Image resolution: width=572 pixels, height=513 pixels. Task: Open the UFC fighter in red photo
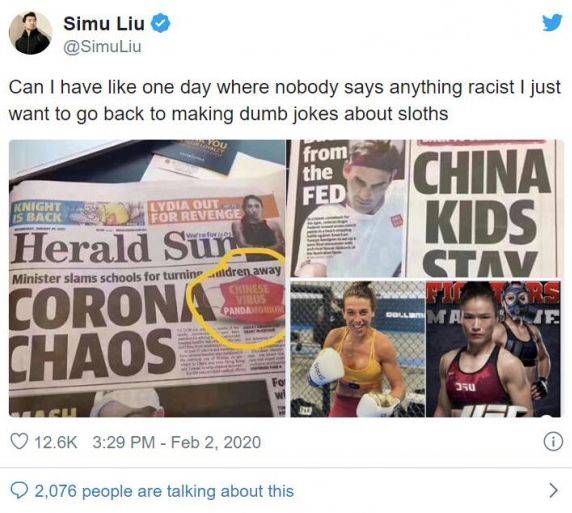coord(493,349)
